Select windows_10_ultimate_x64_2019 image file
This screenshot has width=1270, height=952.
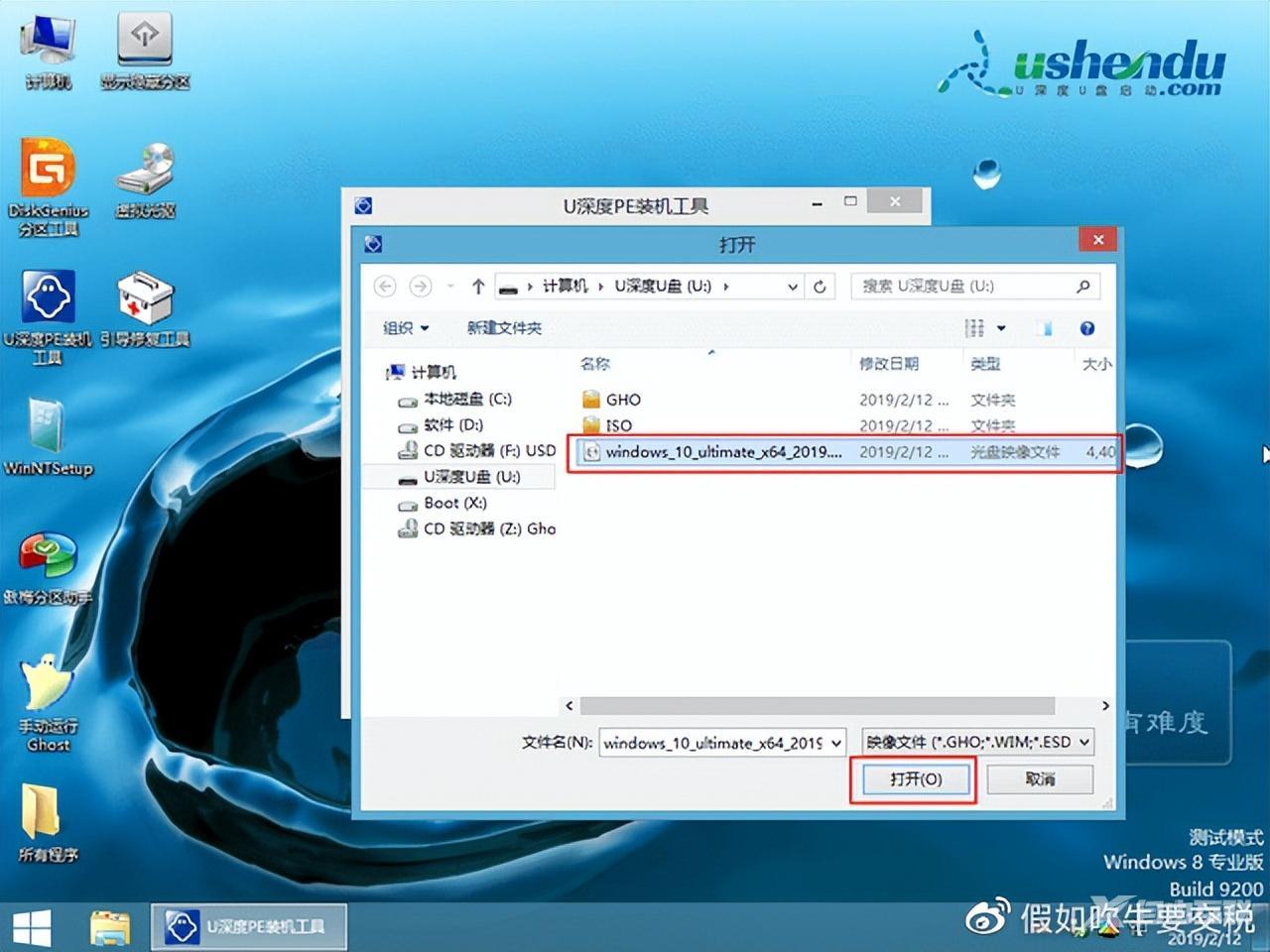(844, 452)
